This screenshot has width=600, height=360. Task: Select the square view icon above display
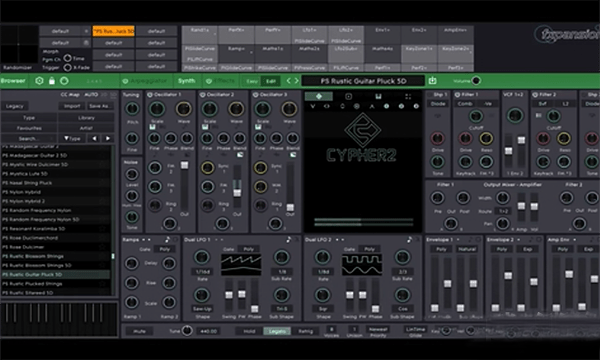[348, 96]
